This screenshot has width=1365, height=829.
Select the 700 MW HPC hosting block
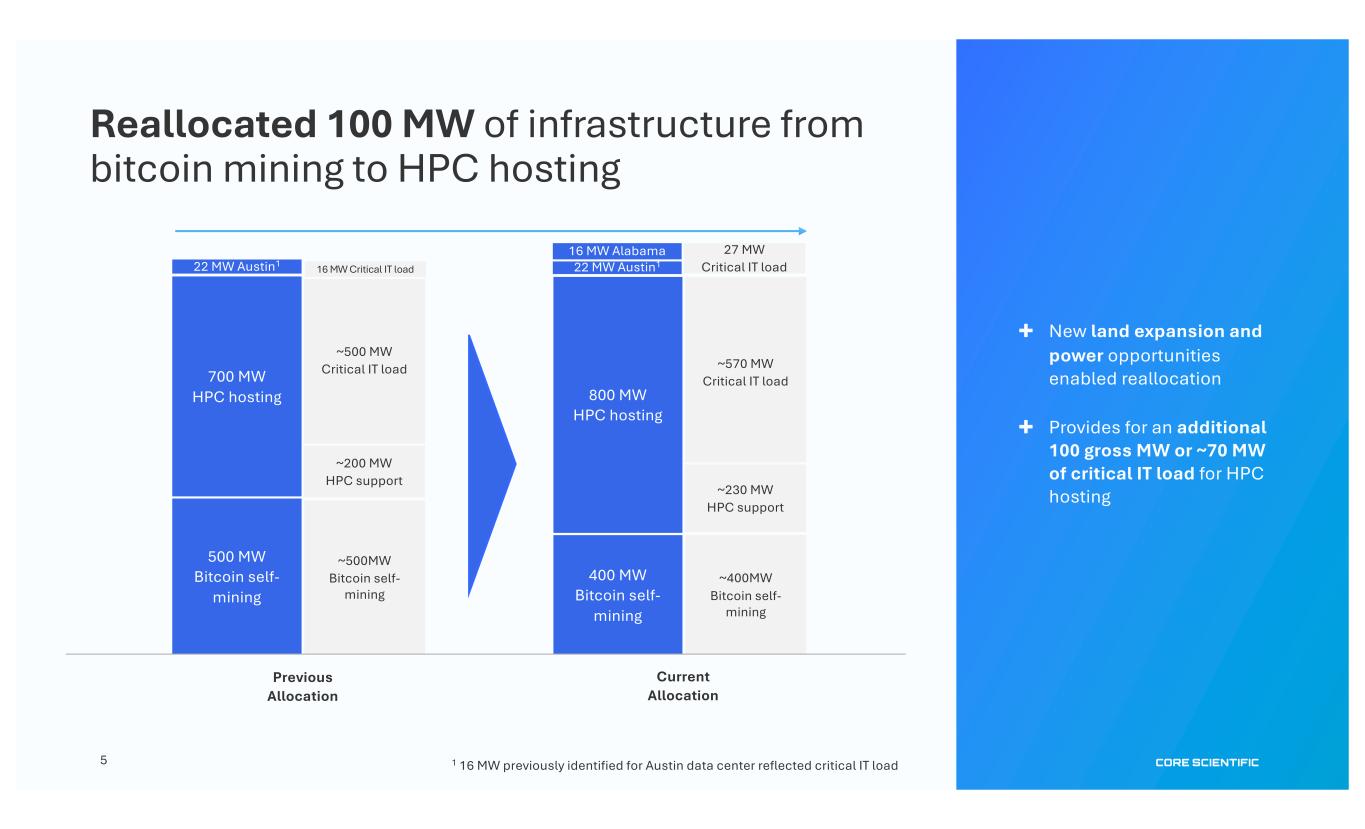coord(237,386)
